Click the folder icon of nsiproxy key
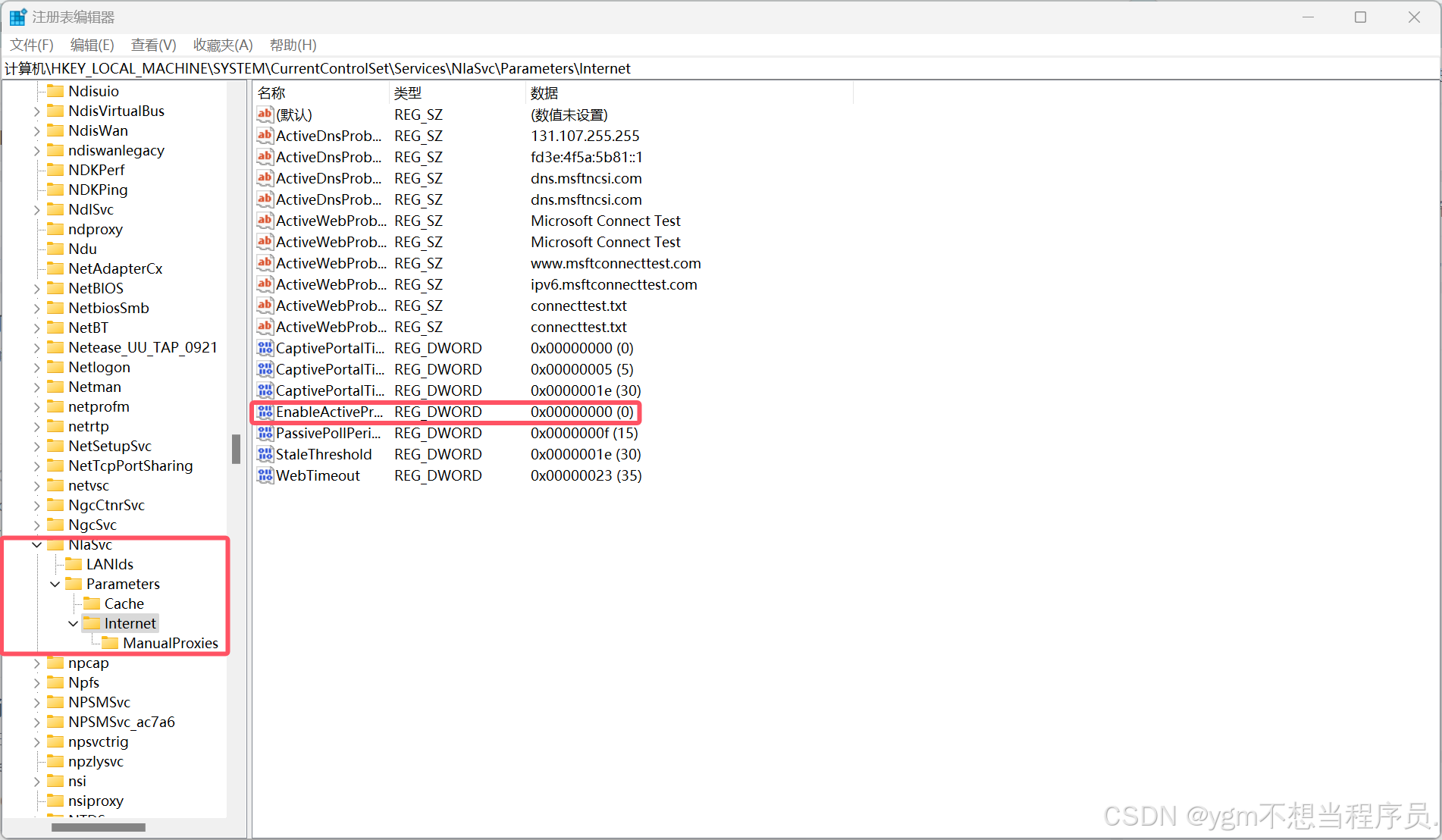Image resolution: width=1442 pixels, height=840 pixels. click(x=55, y=801)
